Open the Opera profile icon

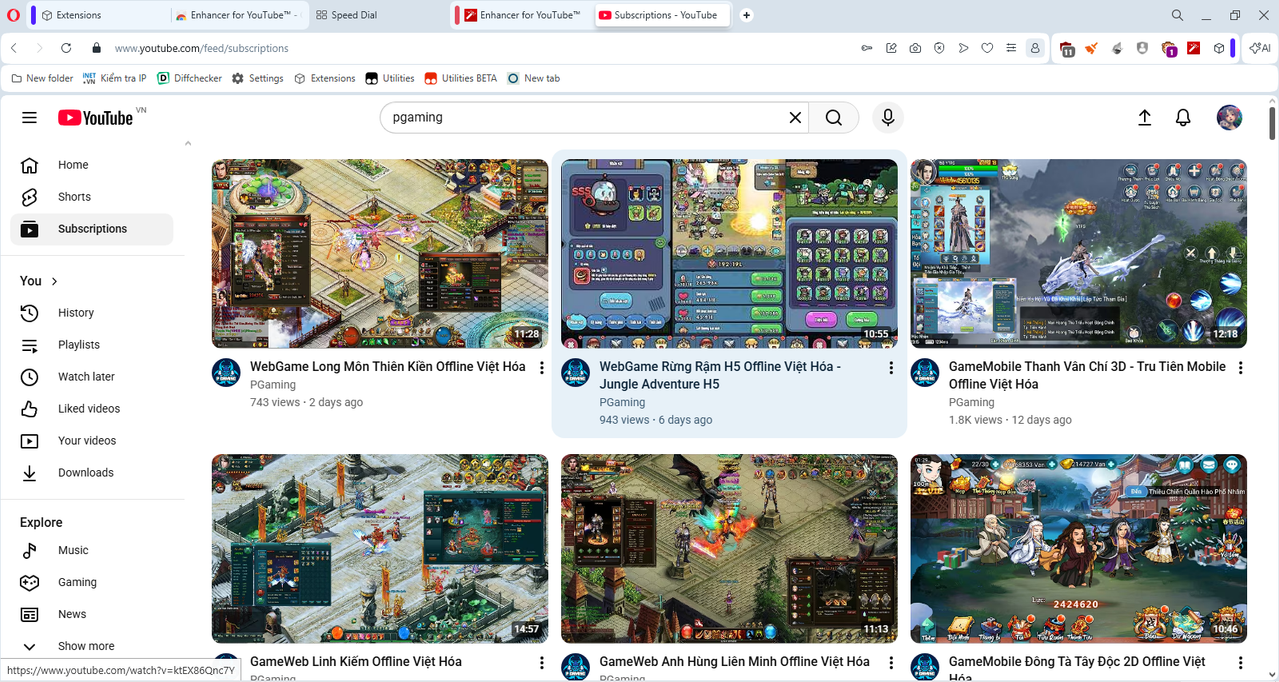point(1035,48)
